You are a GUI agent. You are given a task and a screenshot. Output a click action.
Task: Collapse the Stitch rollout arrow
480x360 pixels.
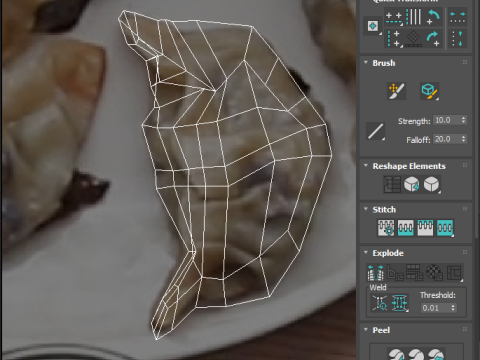click(x=366, y=209)
